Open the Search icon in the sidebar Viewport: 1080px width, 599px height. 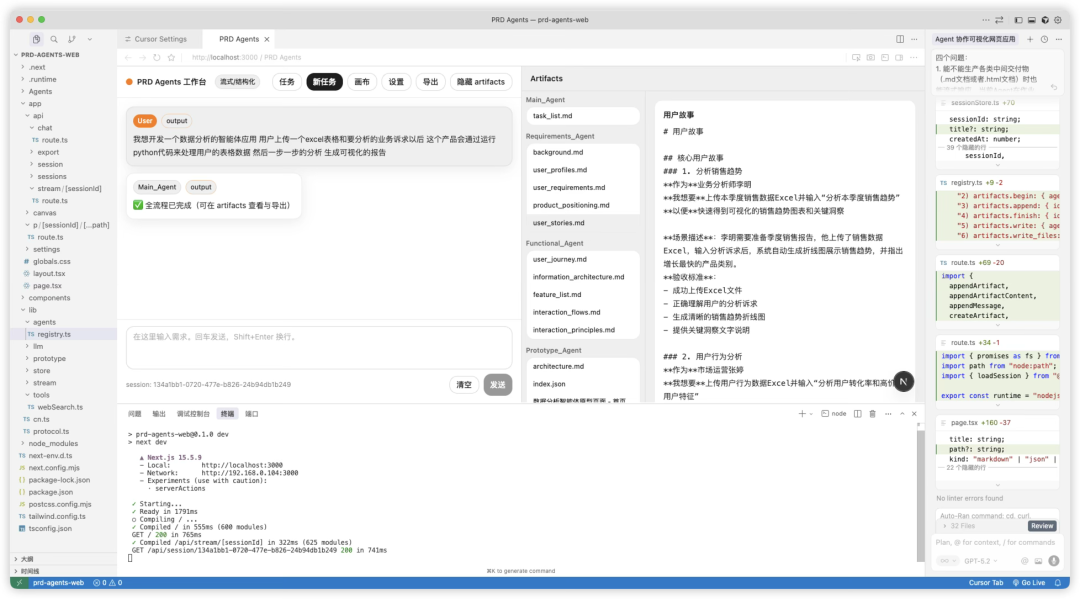tap(54, 40)
